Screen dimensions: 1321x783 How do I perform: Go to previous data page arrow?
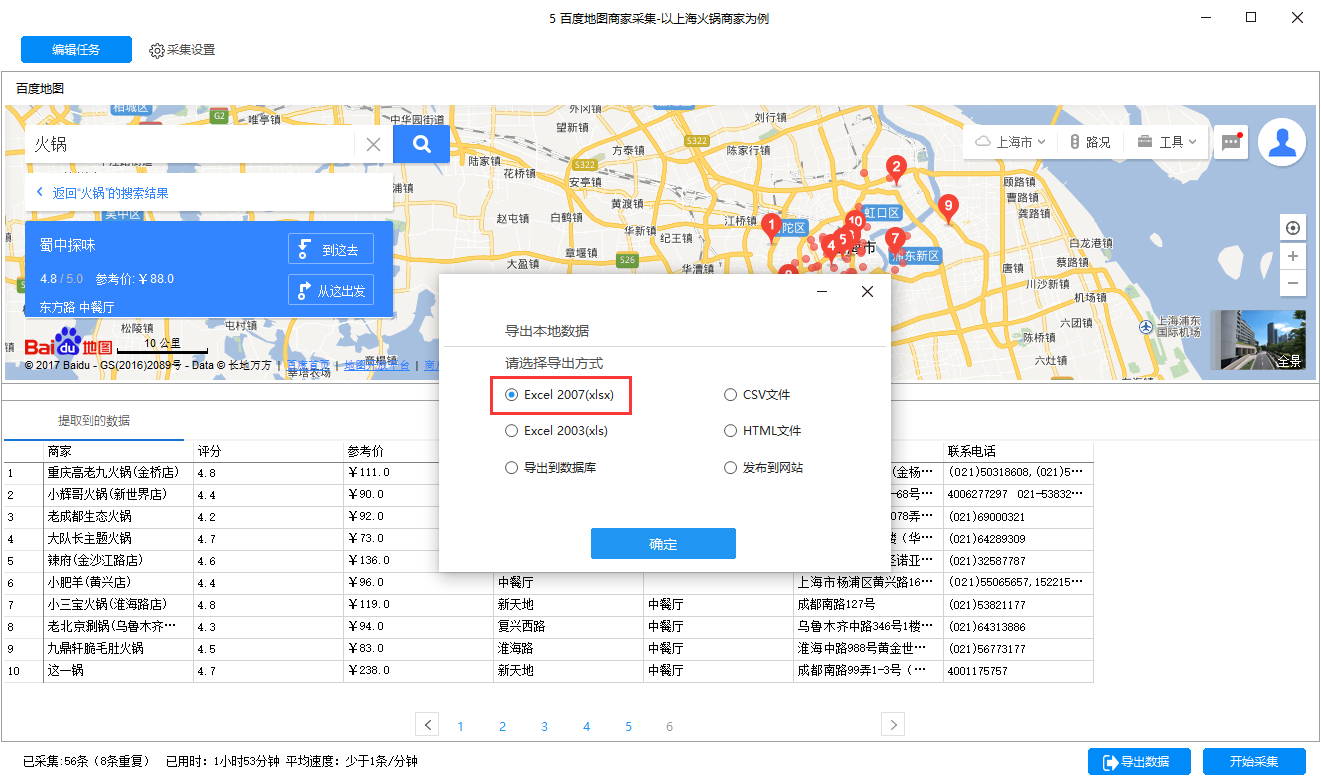point(427,725)
